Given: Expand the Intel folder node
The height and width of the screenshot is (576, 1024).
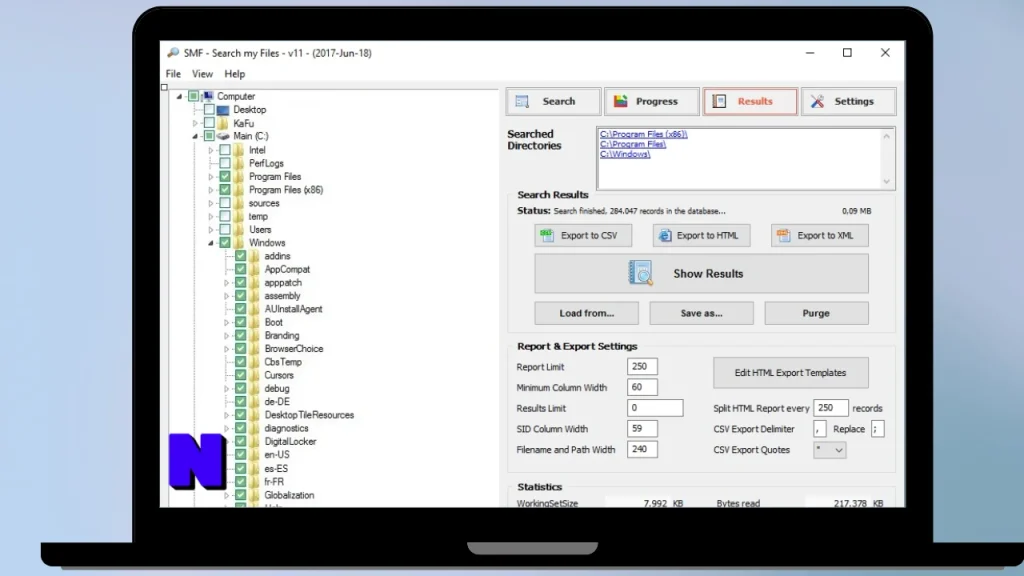Looking at the screenshot, I should click(x=211, y=150).
